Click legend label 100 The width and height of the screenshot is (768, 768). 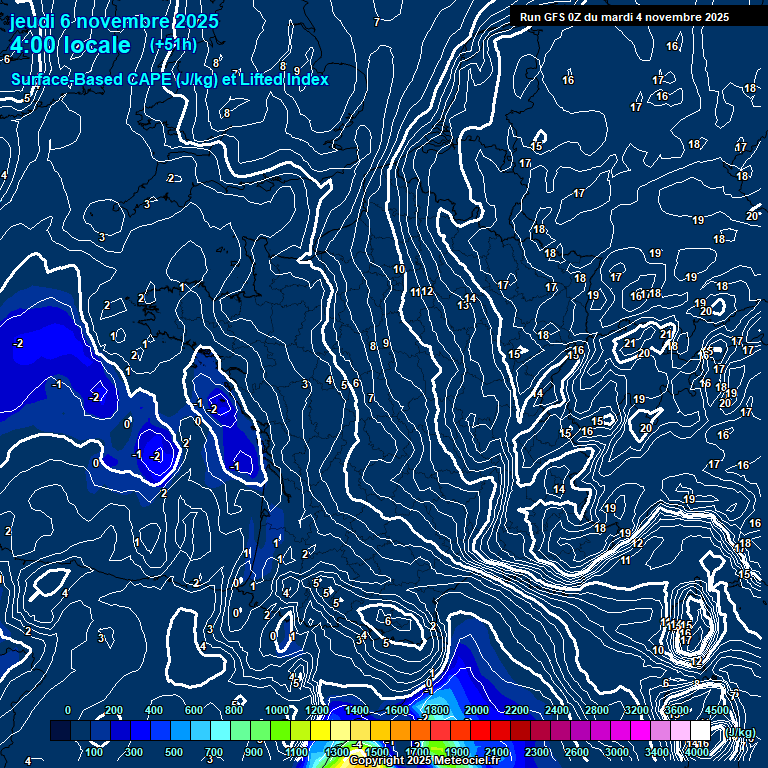point(94,752)
